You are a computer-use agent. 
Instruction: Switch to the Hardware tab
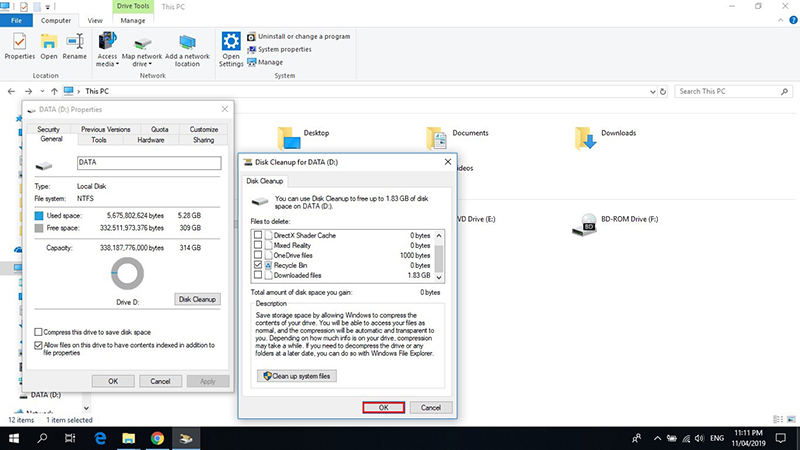[x=151, y=140]
